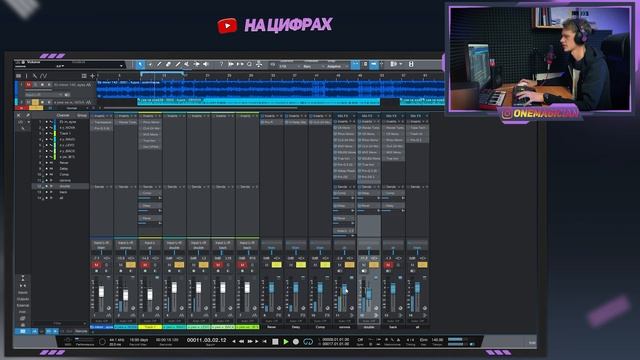Select the Listen speaker tool
640x360 pixels.
[x=206, y=64]
